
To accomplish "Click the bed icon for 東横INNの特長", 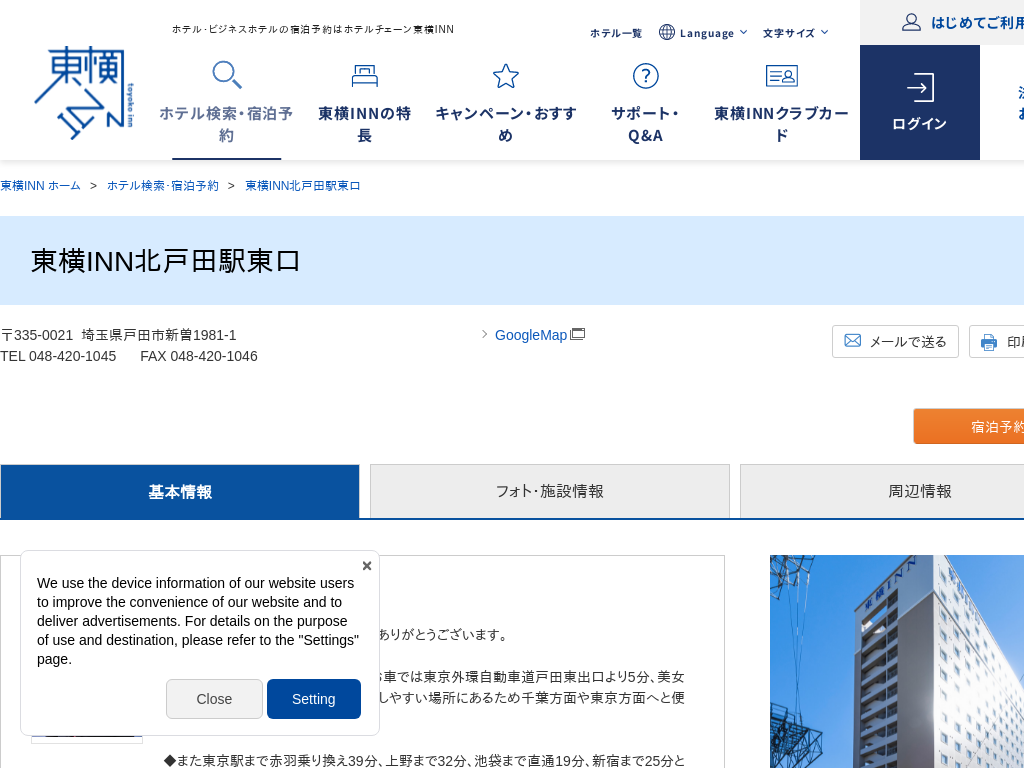I will 364,76.
